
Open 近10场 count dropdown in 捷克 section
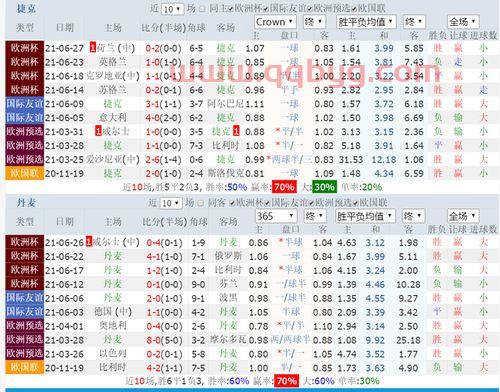pos(172,9)
